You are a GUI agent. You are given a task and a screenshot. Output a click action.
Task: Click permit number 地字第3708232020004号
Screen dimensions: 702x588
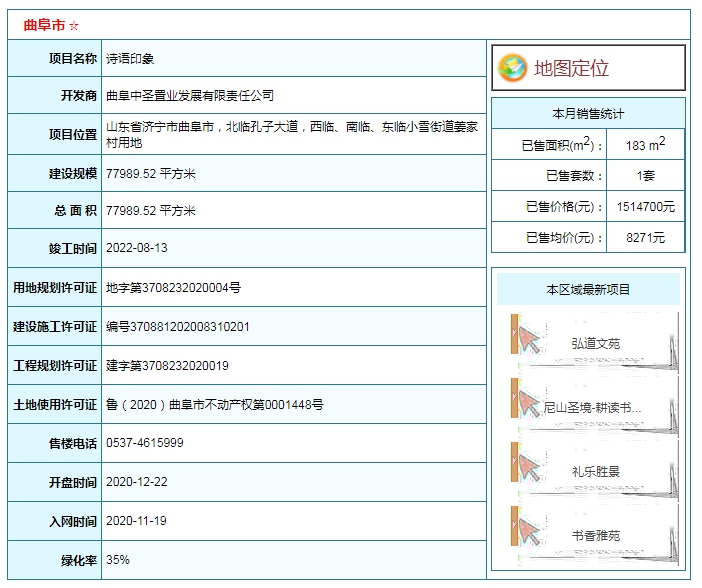click(x=173, y=288)
